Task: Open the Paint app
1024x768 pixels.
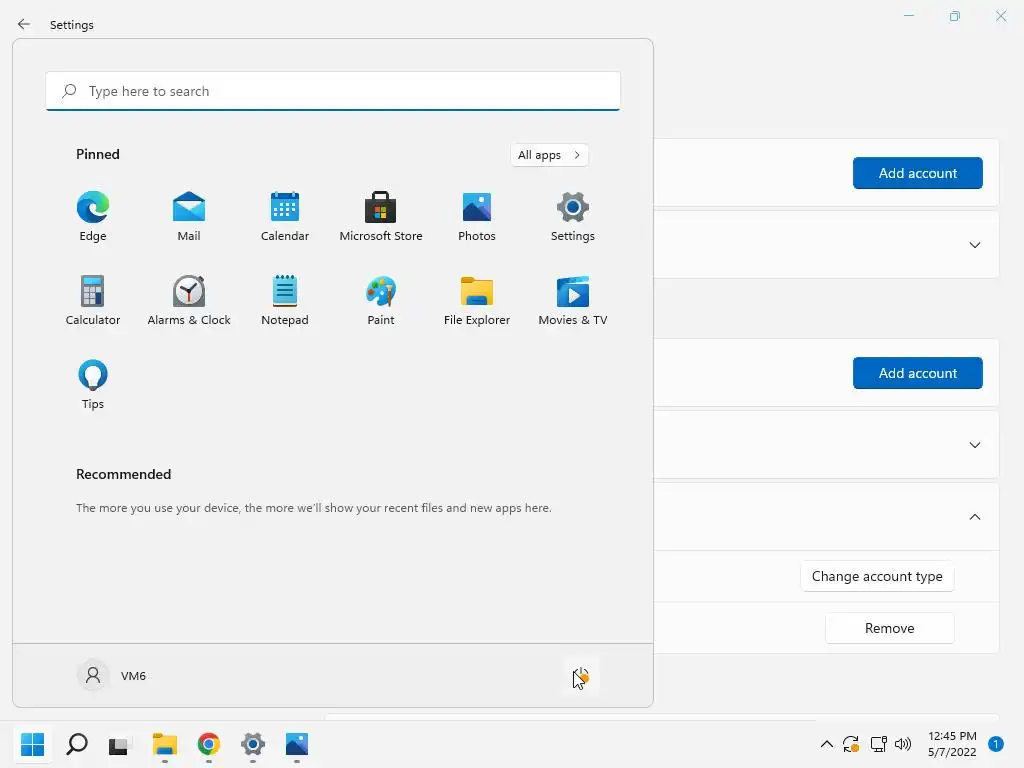Action: [x=381, y=301]
